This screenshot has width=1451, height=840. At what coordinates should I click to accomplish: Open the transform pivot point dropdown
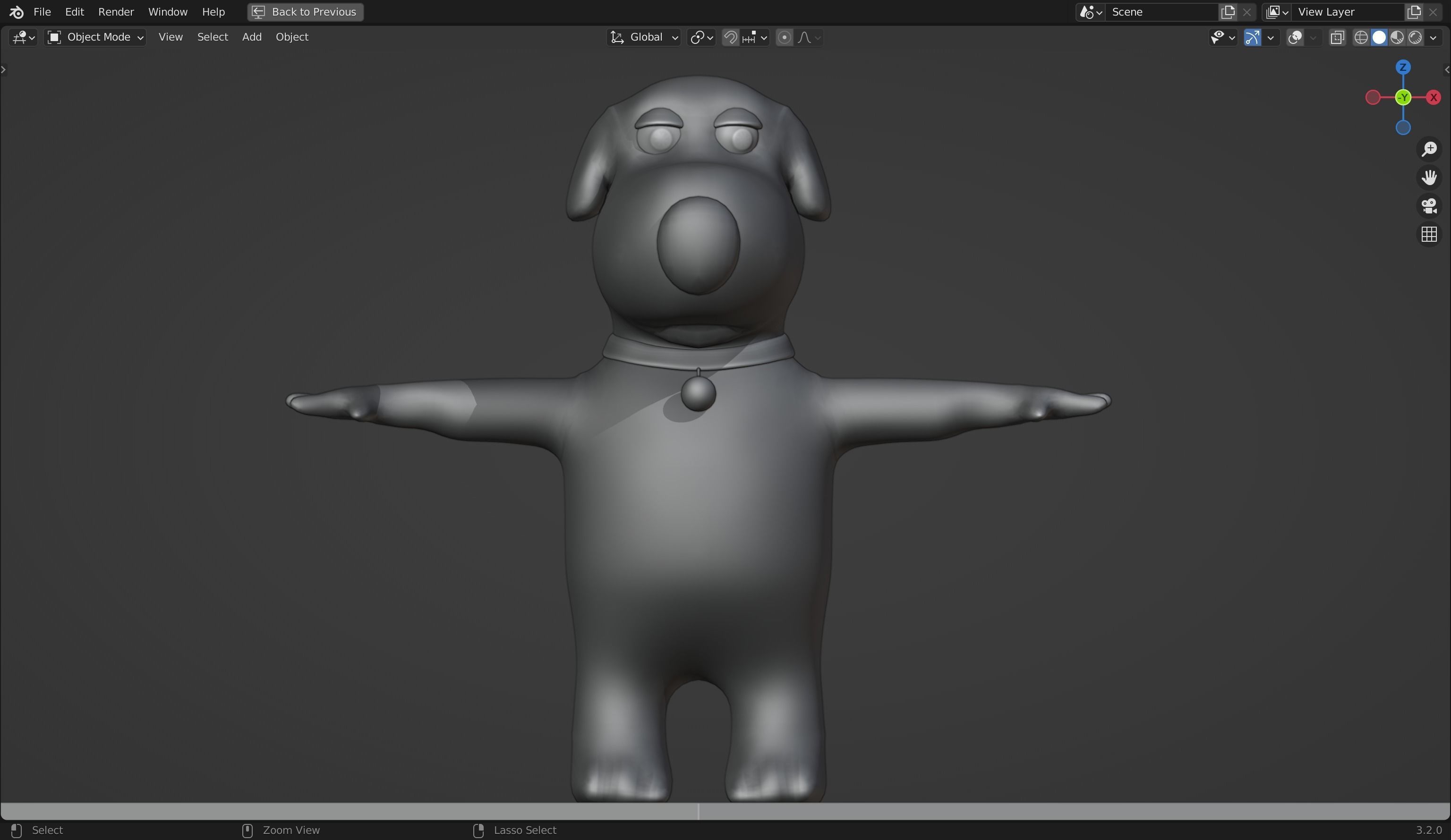[x=701, y=37]
